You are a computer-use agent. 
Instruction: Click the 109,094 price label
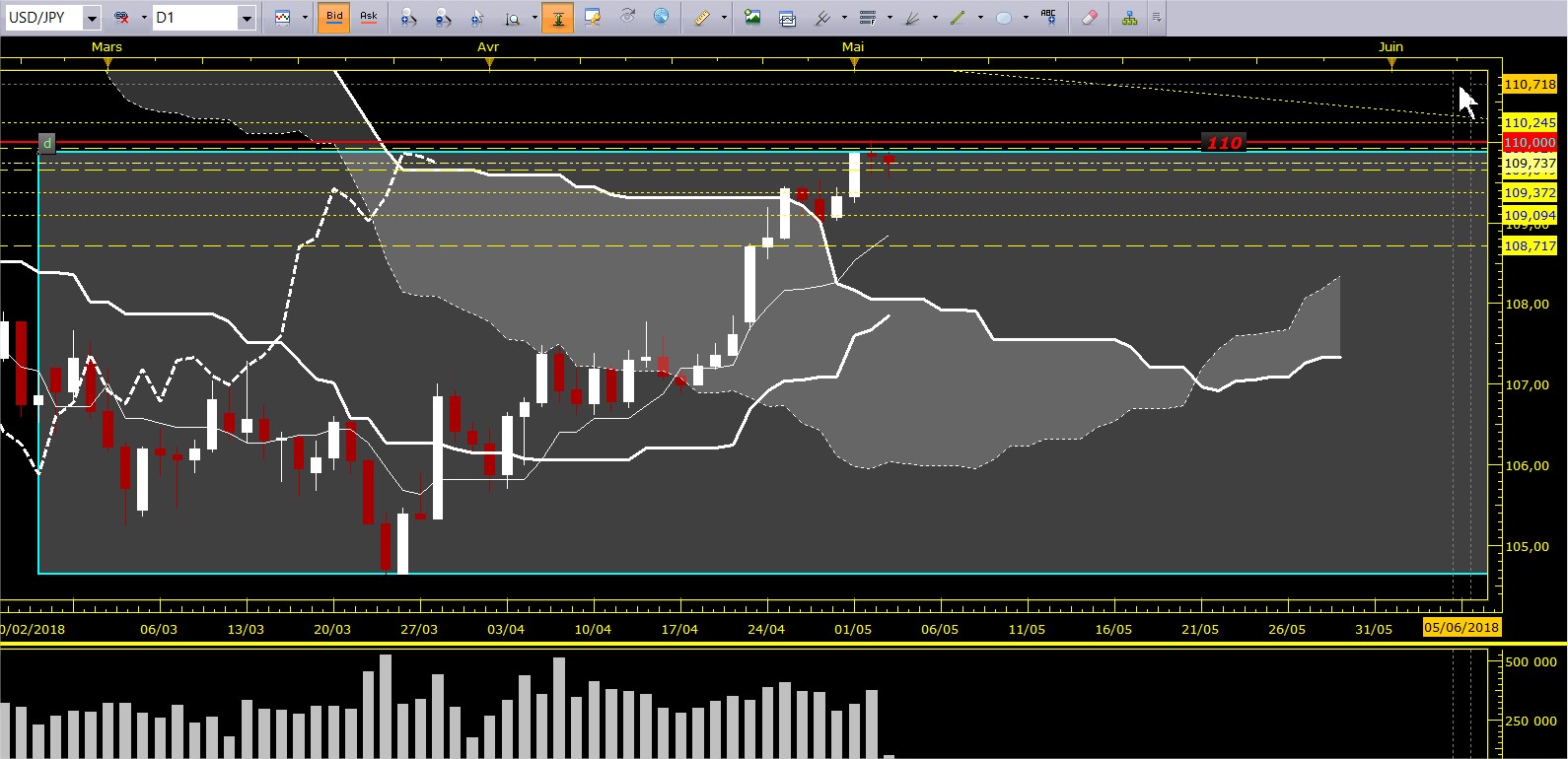click(x=1530, y=216)
